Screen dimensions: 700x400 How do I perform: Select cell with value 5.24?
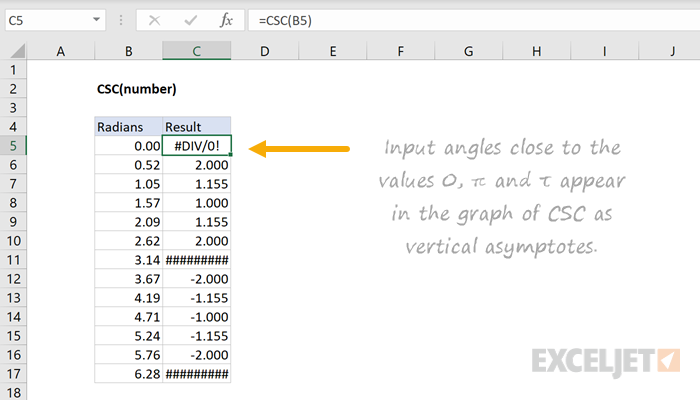tap(129, 336)
